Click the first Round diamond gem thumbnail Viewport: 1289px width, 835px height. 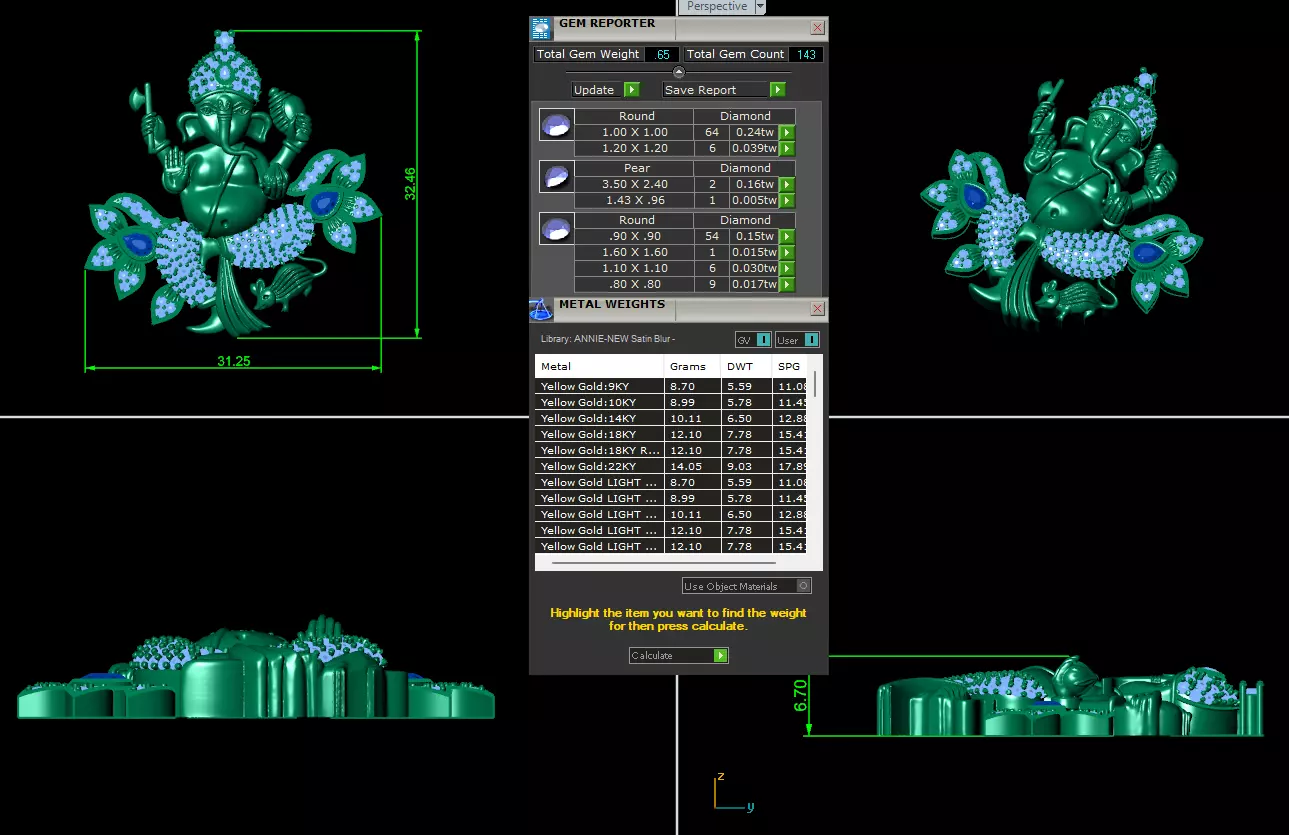(556, 125)
